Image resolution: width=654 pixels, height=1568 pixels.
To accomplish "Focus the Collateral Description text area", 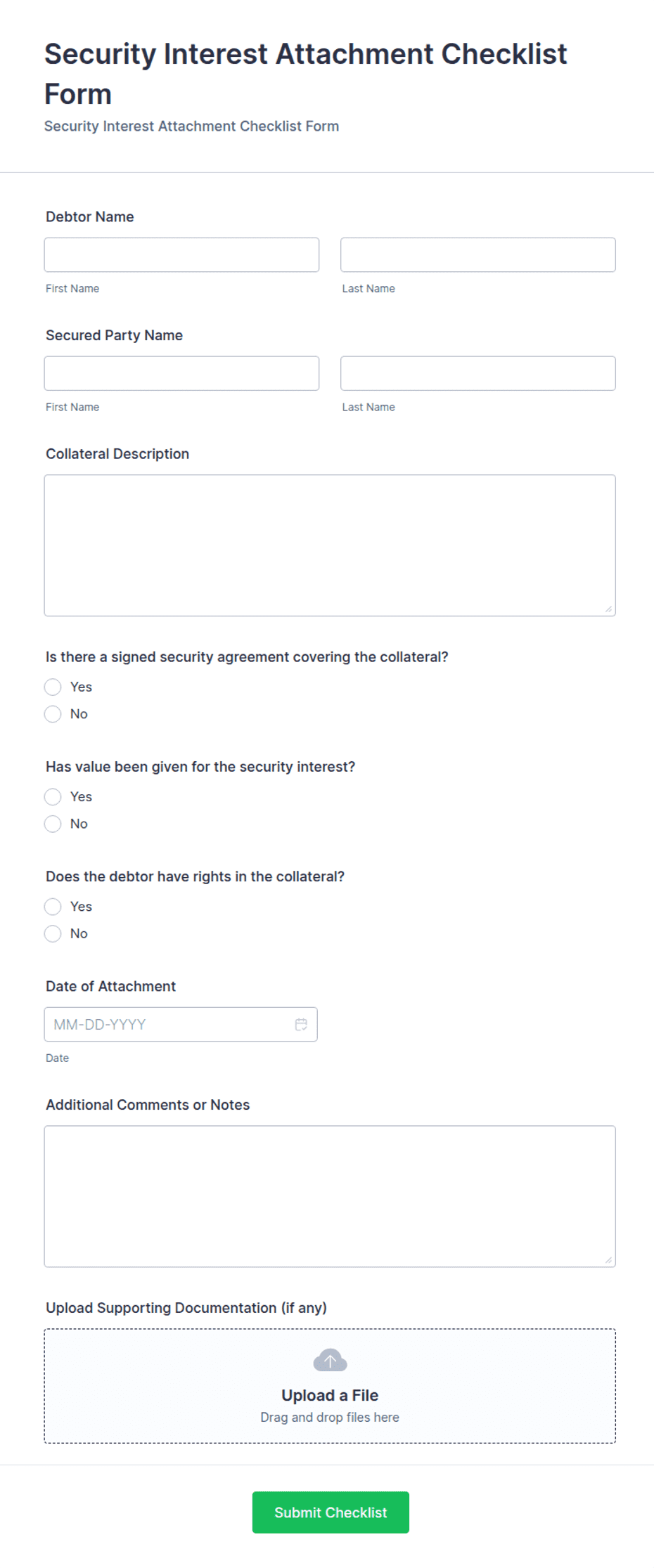I will point(330,545).
